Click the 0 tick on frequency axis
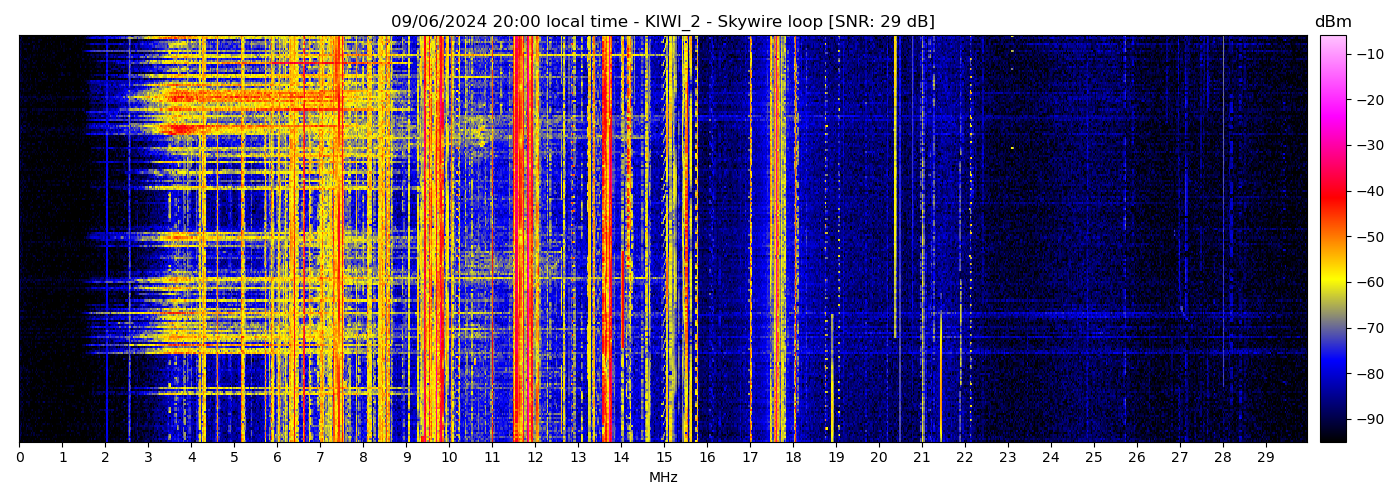 tap(19, 458)
